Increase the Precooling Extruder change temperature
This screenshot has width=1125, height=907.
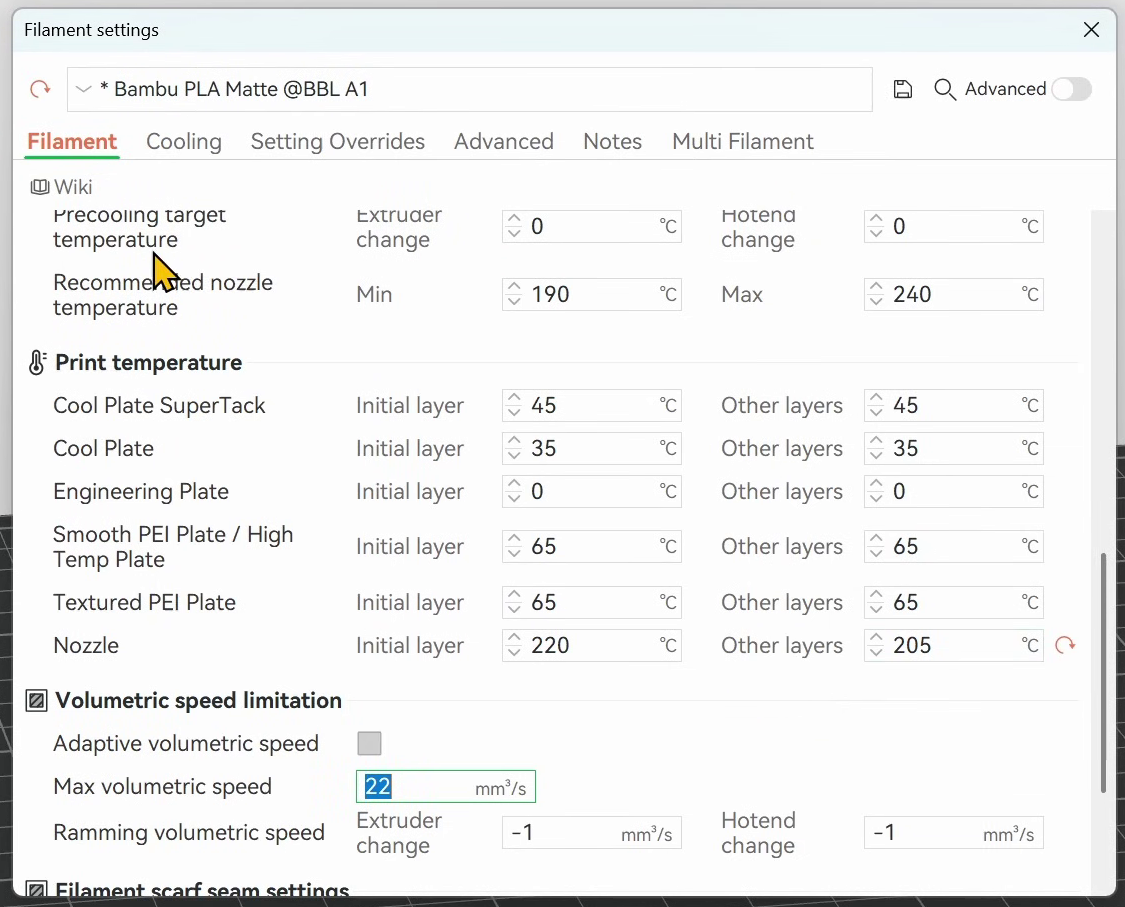pos(514,219)
